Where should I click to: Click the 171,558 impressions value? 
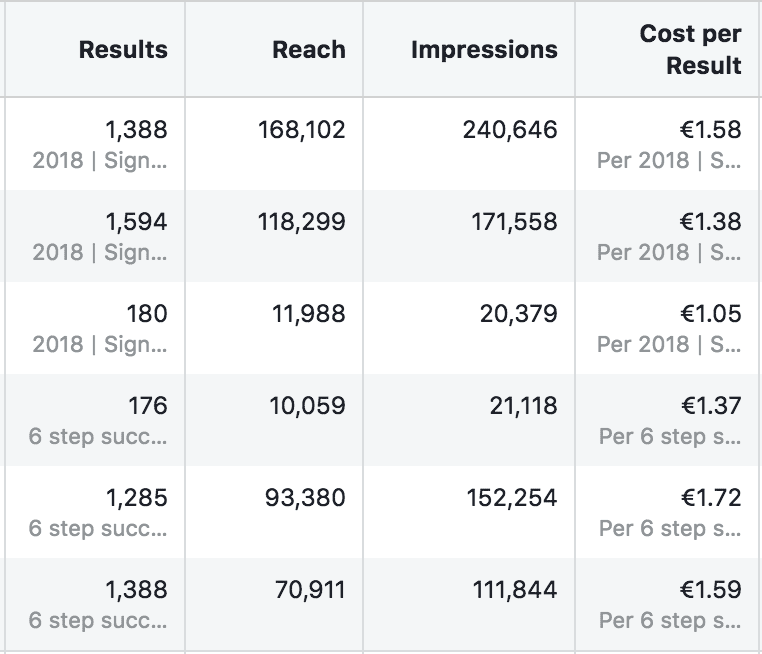(x=514, y=222)
